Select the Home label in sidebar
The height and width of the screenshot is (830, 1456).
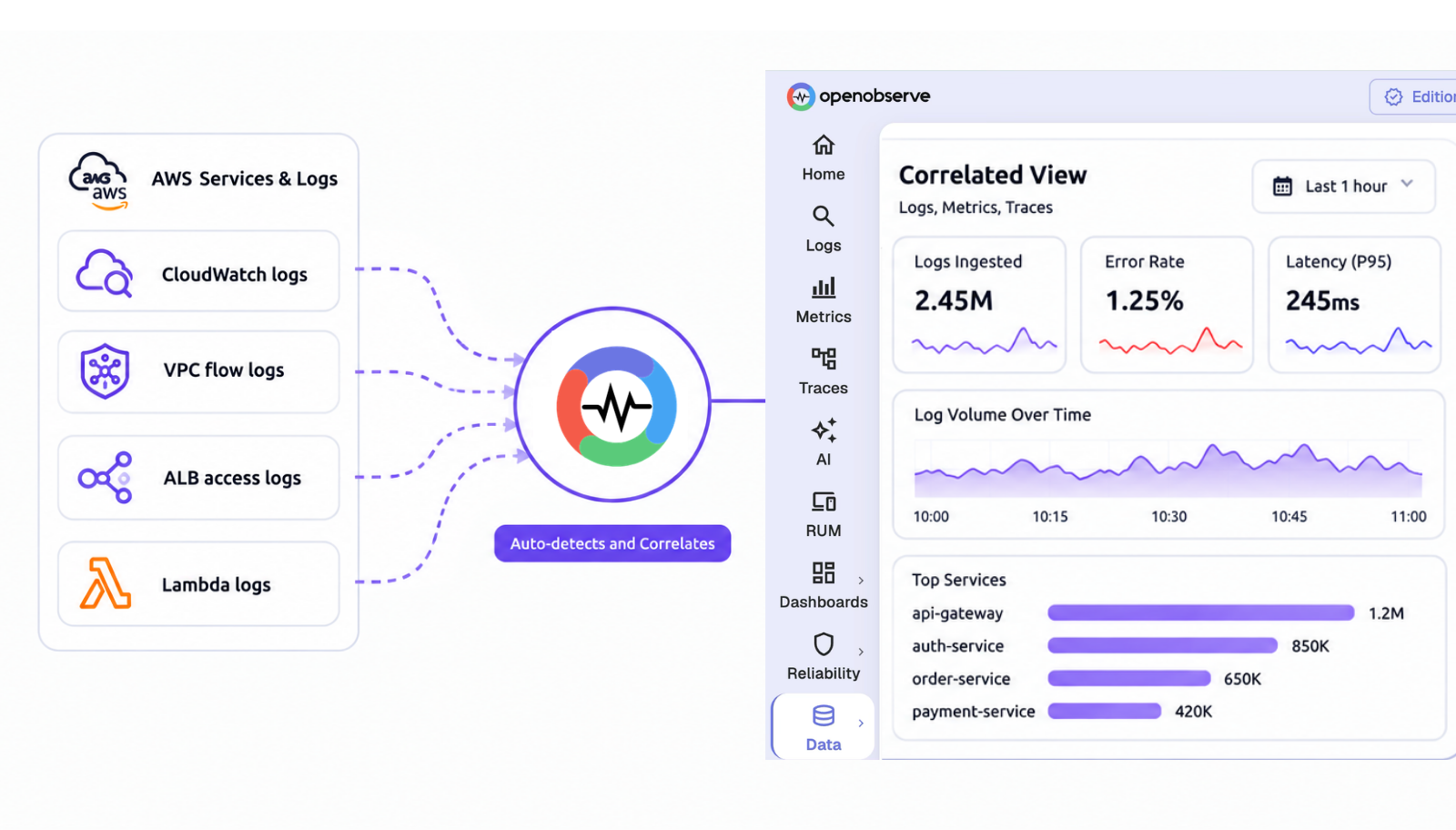(x=824, y=174)
